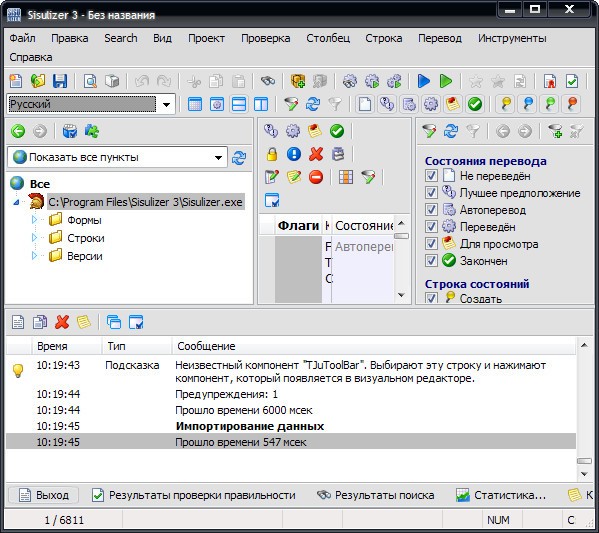The height and width of the screenshot is (533, 599).
Task: Click the yellow padlock lock icon
Action: tap(272, 154)
